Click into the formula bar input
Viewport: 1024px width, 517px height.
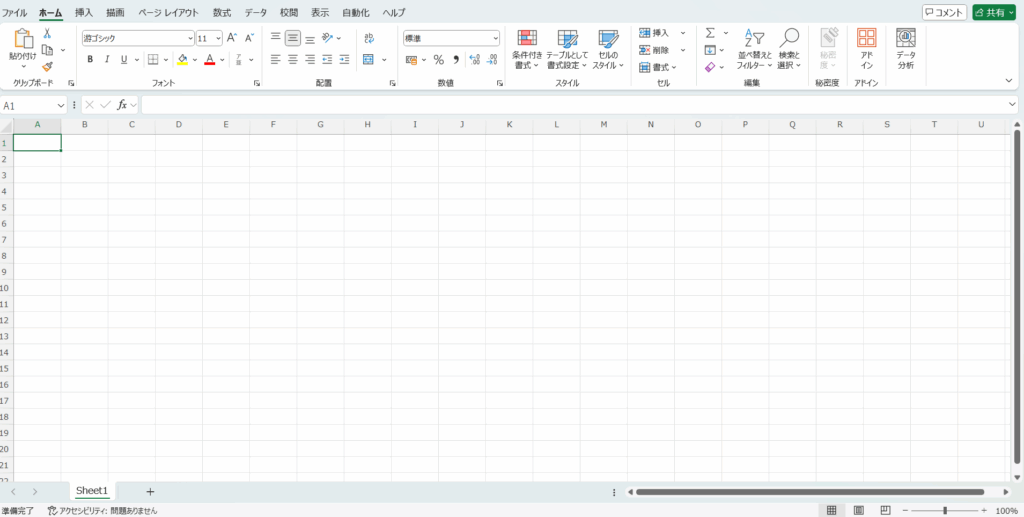pyautogui.click(x=575, y=104)
